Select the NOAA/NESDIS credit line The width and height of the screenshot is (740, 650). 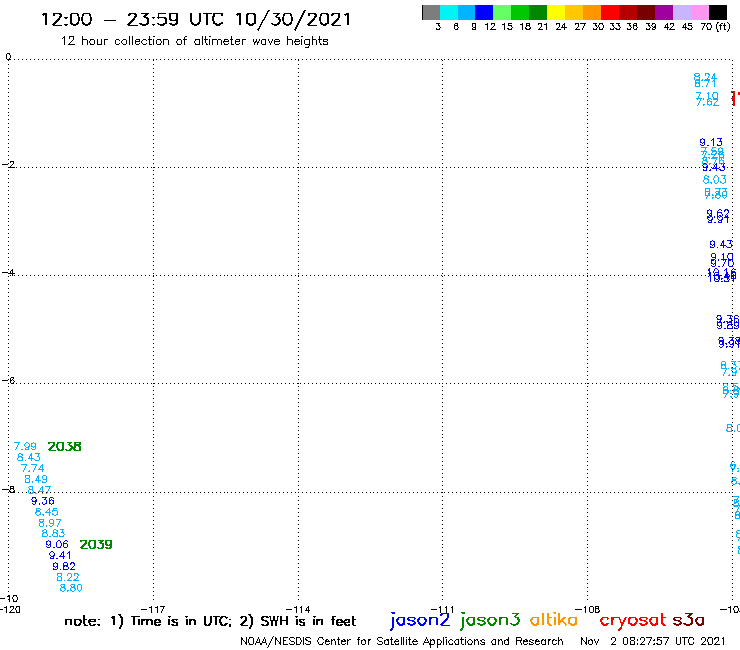[402, 641]
